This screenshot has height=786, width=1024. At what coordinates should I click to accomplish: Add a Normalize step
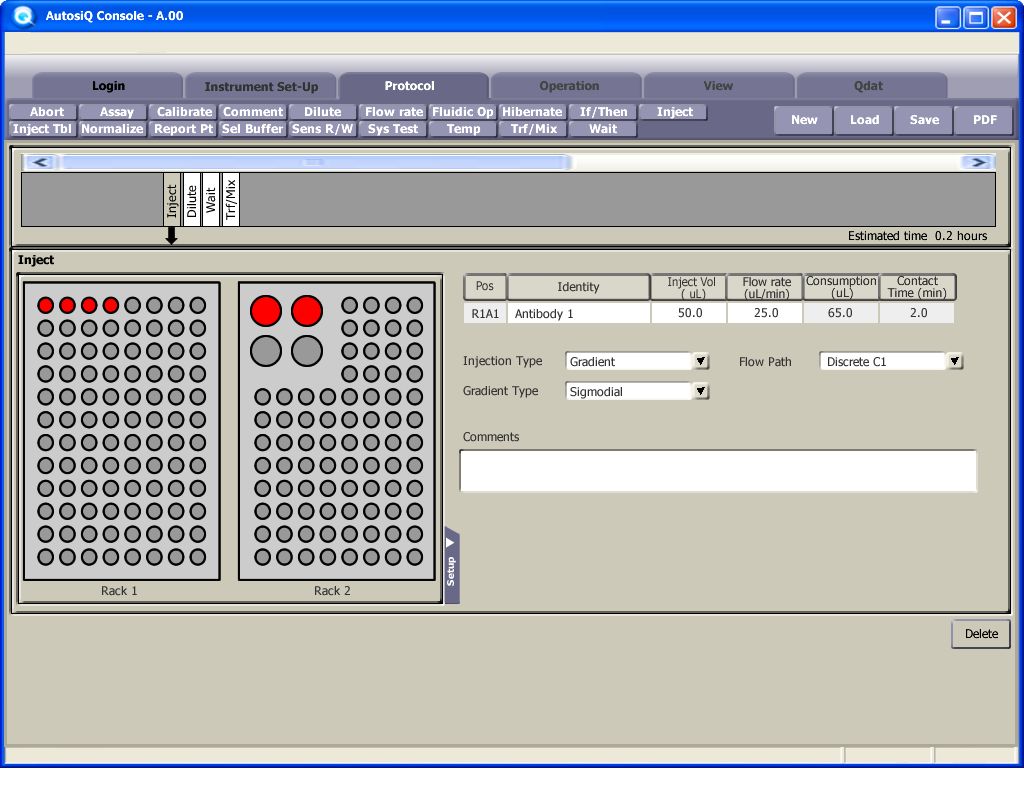coord(112,129)
